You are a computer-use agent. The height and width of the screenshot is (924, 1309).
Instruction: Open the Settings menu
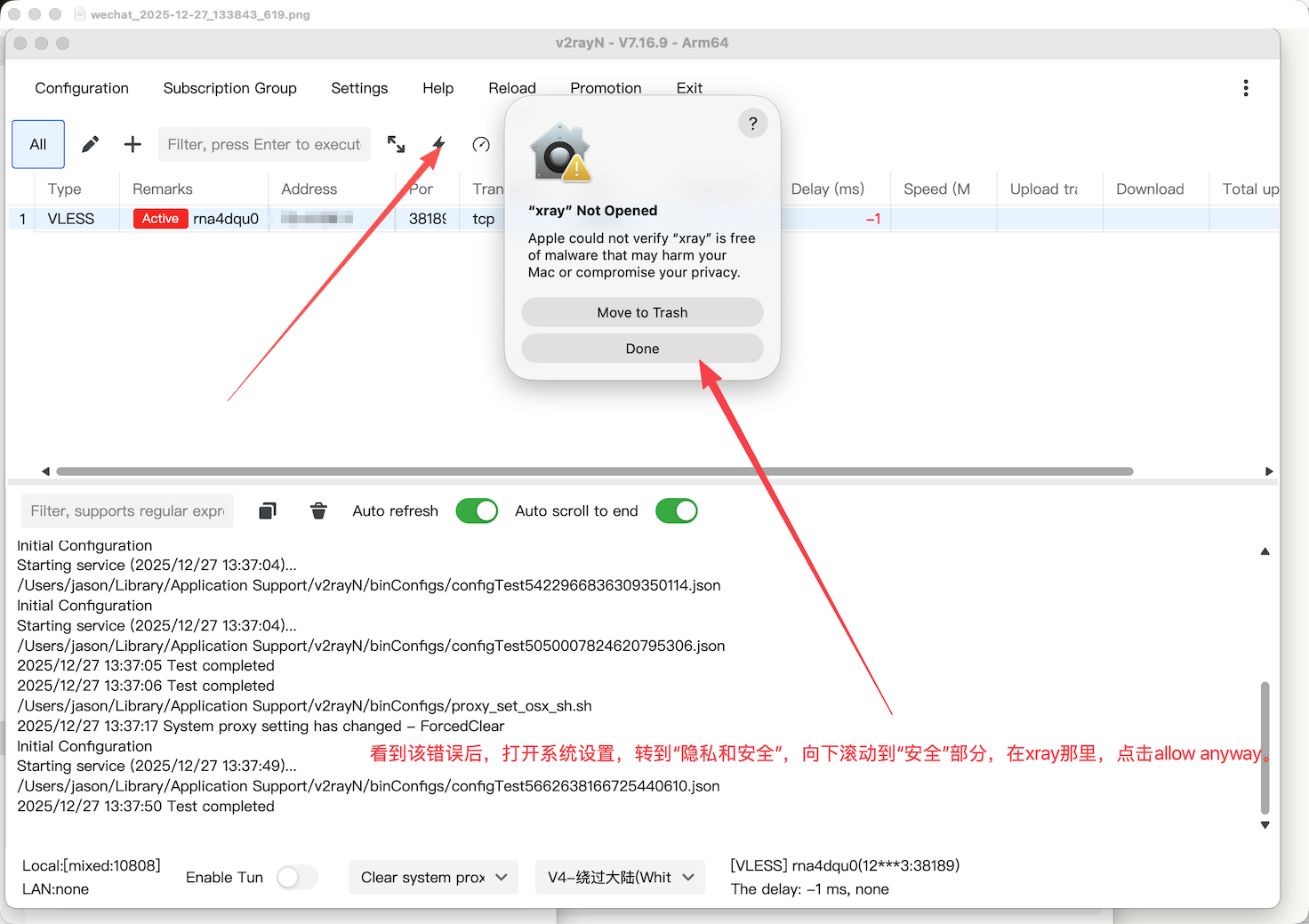click(x=359, y=88)
